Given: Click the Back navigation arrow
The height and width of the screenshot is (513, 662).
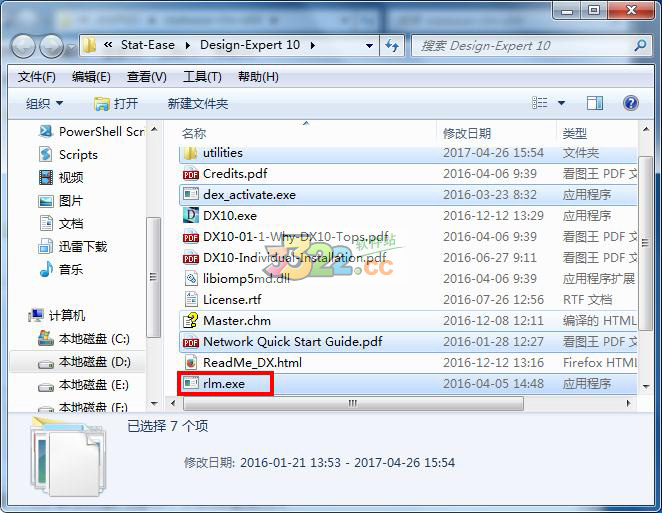Looking at the screenshot, I should [x=23, y=46].
